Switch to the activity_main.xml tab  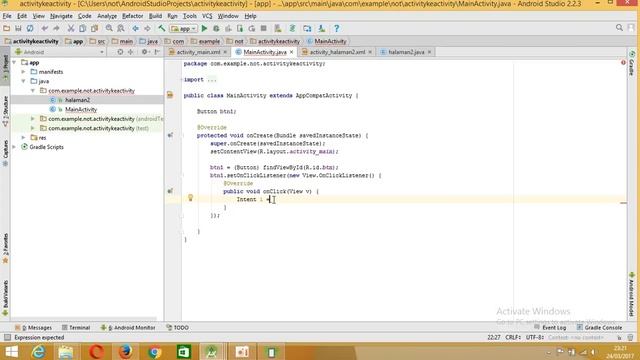point(198,52)
